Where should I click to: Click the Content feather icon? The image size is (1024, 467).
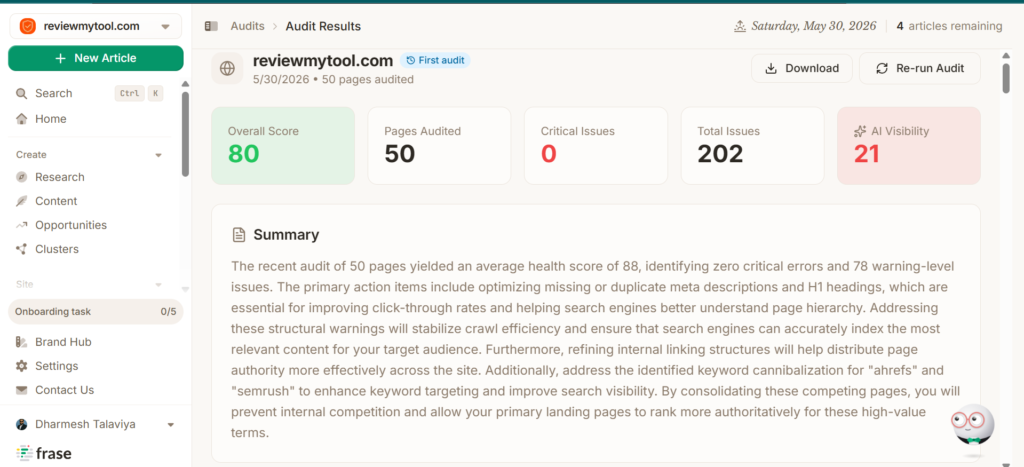pyautogui.click(x=22, y=201)
